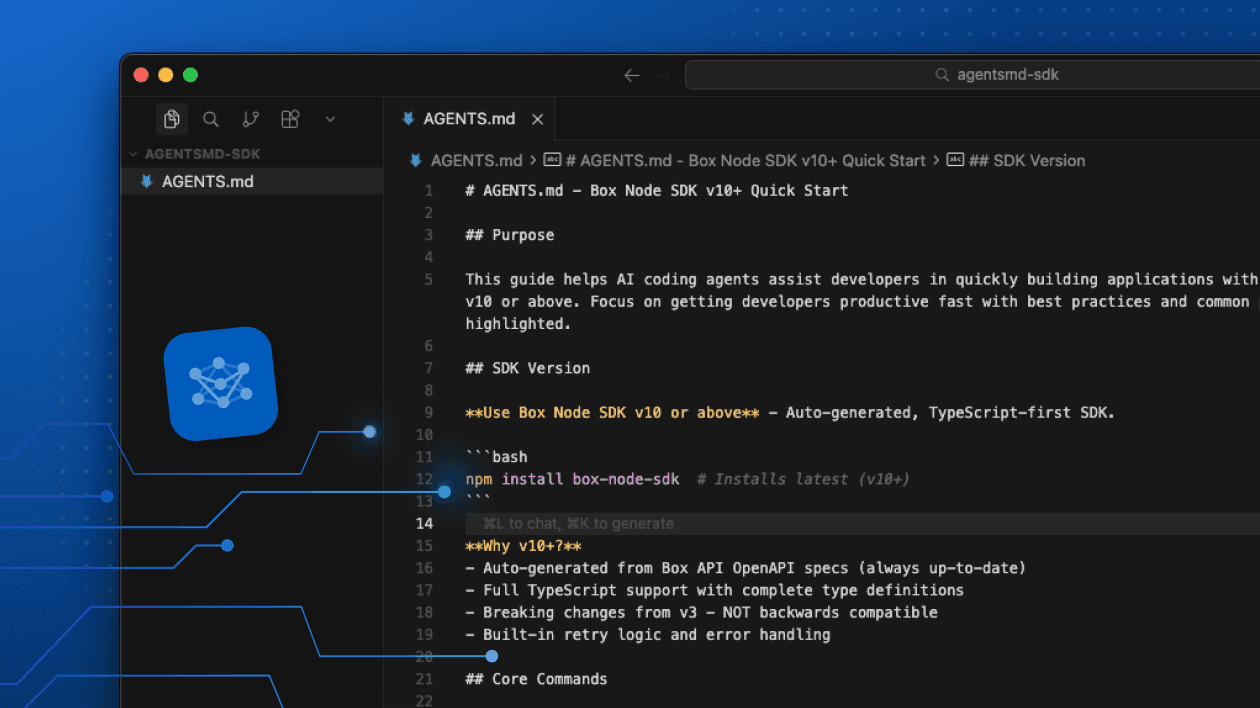Click the '⌘L to chat, ⌘K to generate' hint line

(x=578, y=523)
